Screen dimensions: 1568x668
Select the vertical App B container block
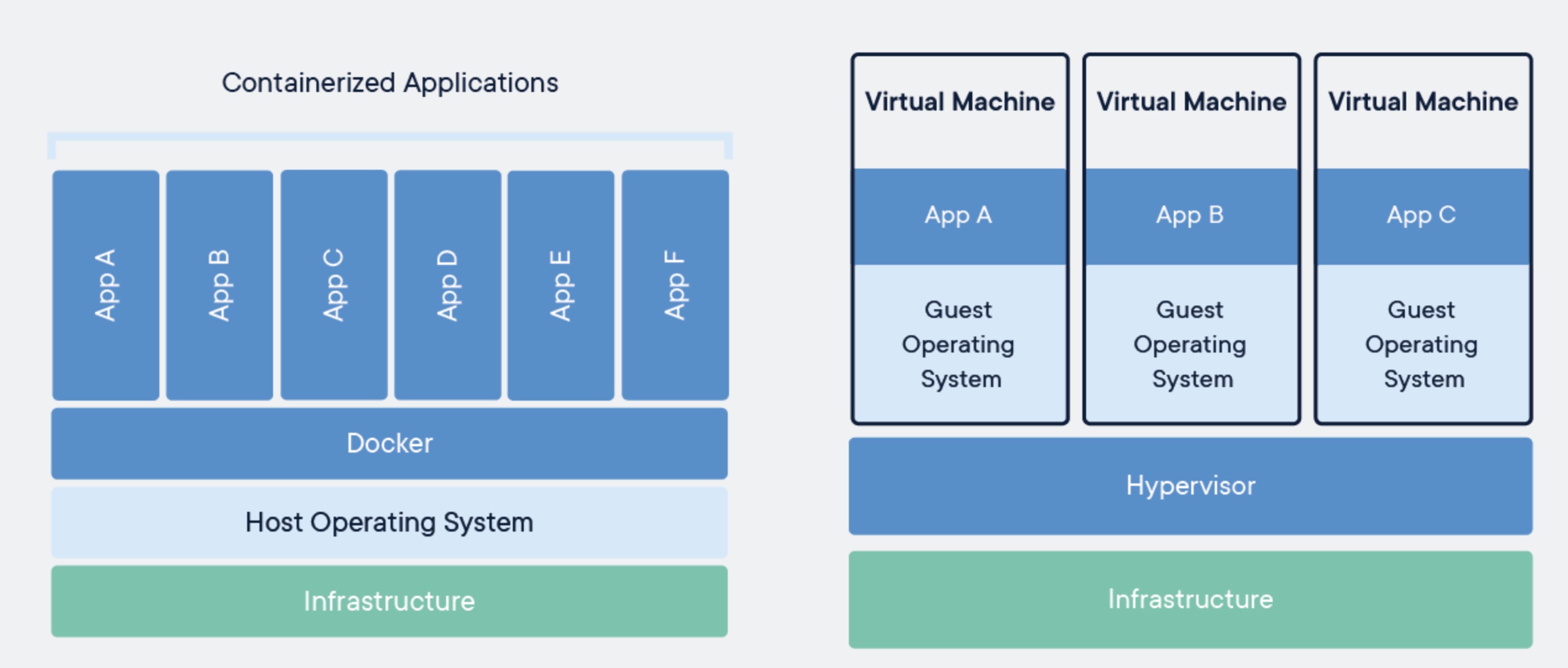point(219,285)
